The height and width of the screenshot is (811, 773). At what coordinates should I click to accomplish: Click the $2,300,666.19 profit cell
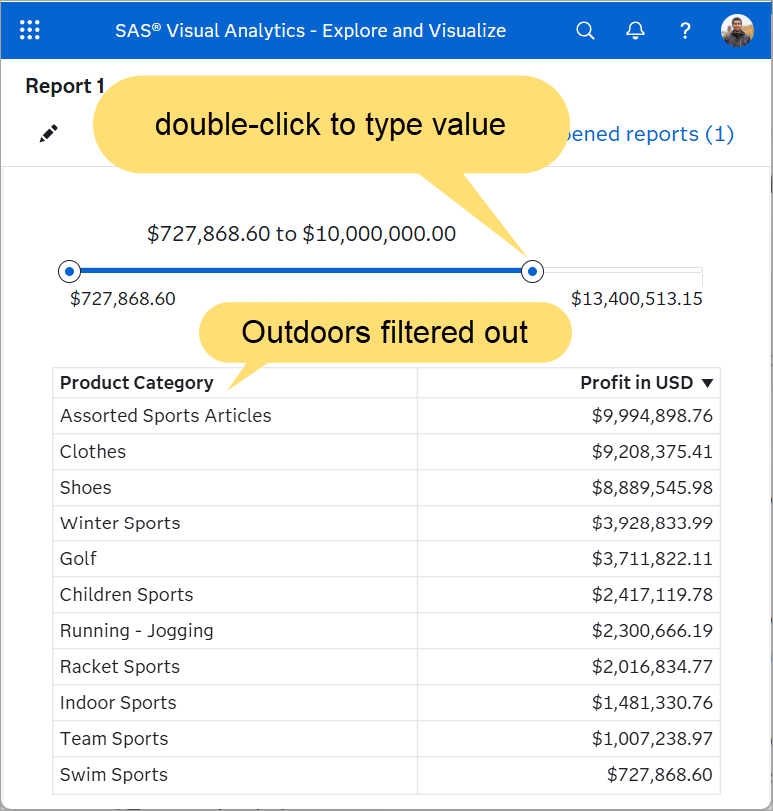[x=569, y=630]
